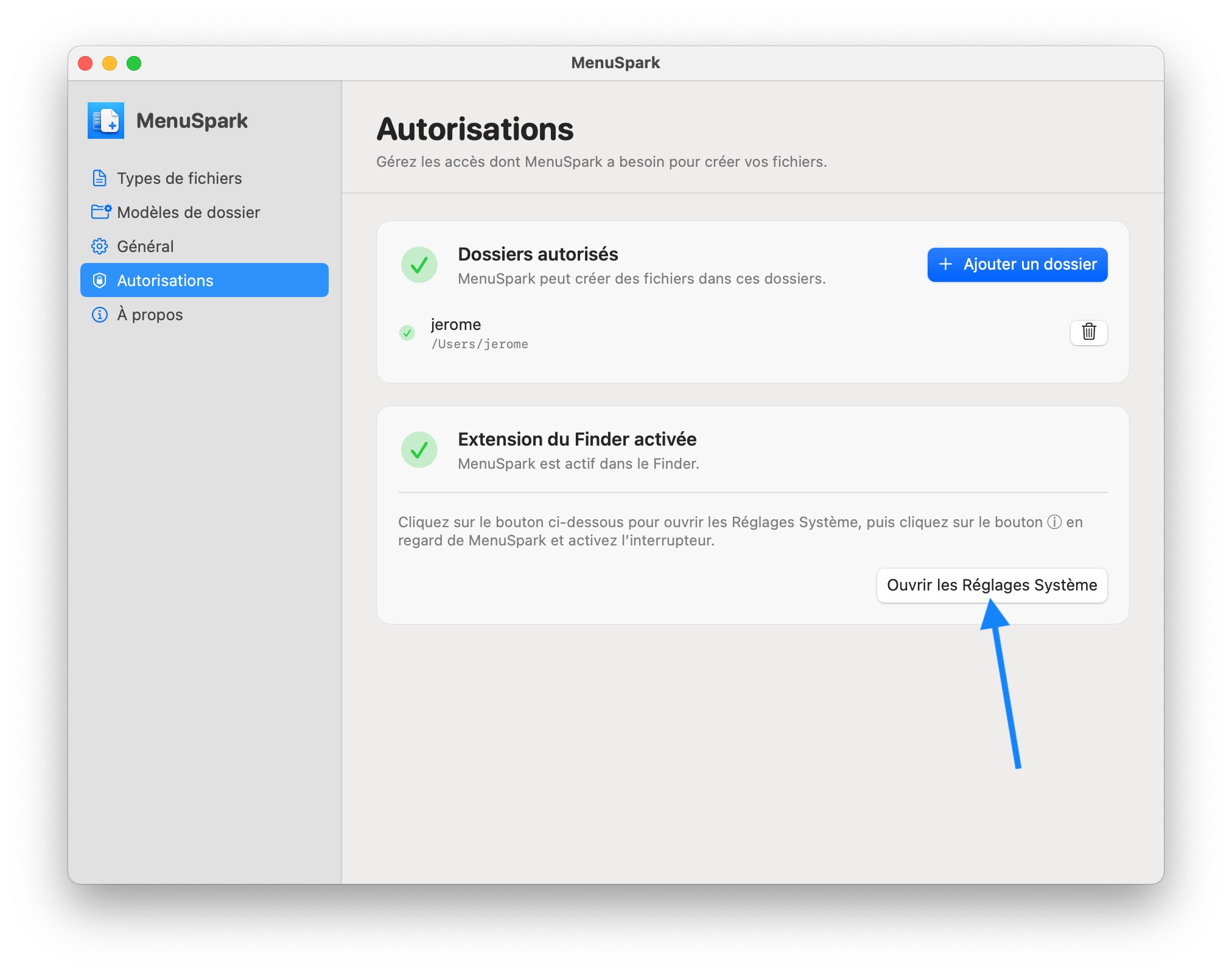Click the Types de fichiers document icon
This screenshot has width=1232, height=974.
pos(99,178)
